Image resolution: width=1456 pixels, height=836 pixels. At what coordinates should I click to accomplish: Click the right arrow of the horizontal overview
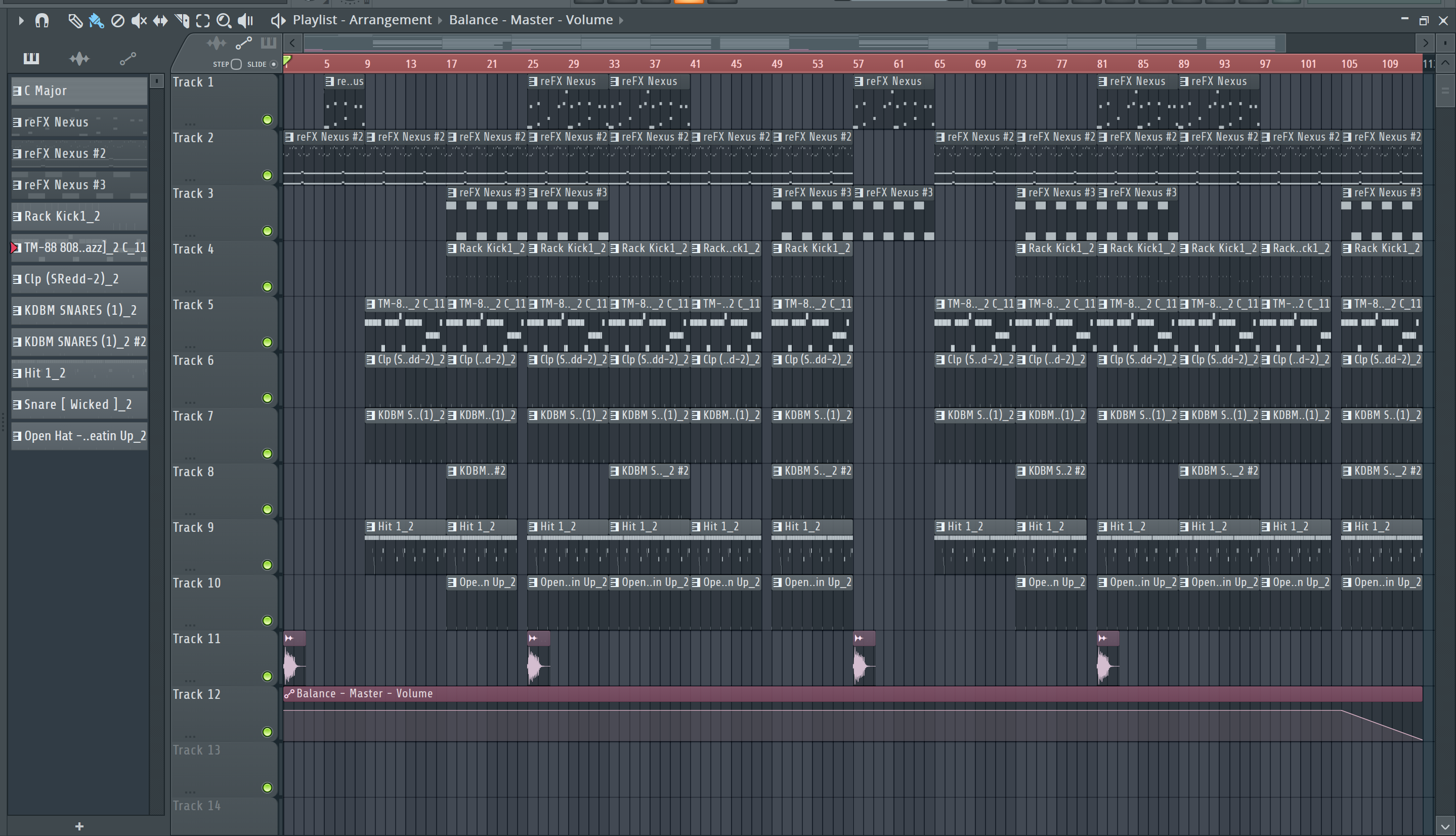click(1425, 43)
